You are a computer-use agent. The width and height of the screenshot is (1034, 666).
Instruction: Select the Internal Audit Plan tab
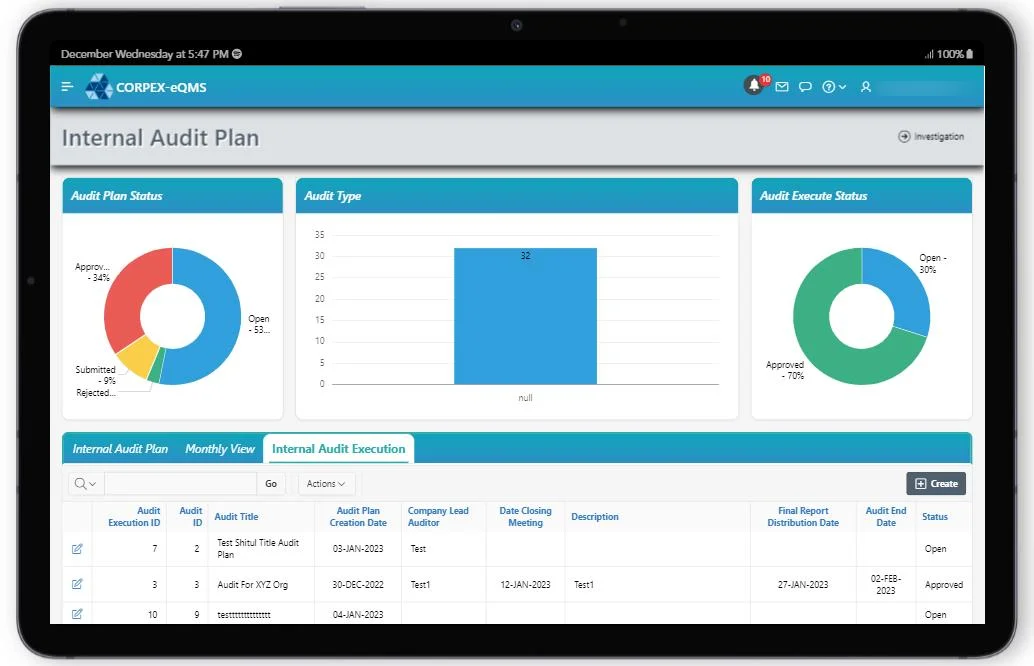(120, 449)
